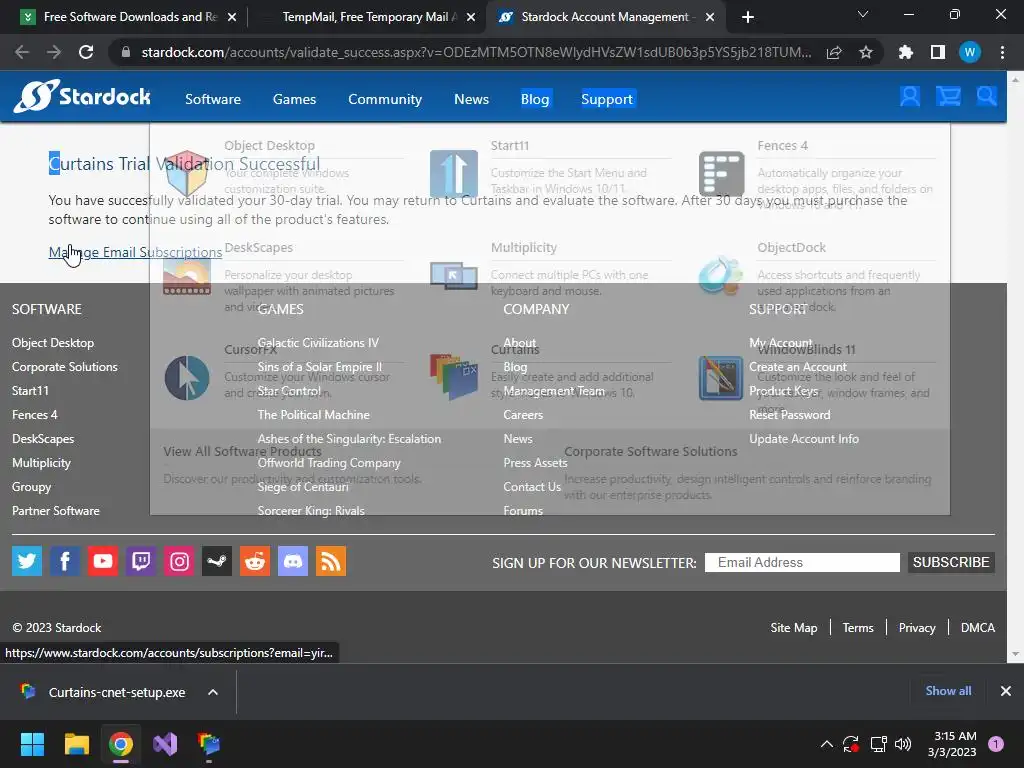The image size is (1024, 768).
Task: Open Reset Password support link
Action: 790,415
